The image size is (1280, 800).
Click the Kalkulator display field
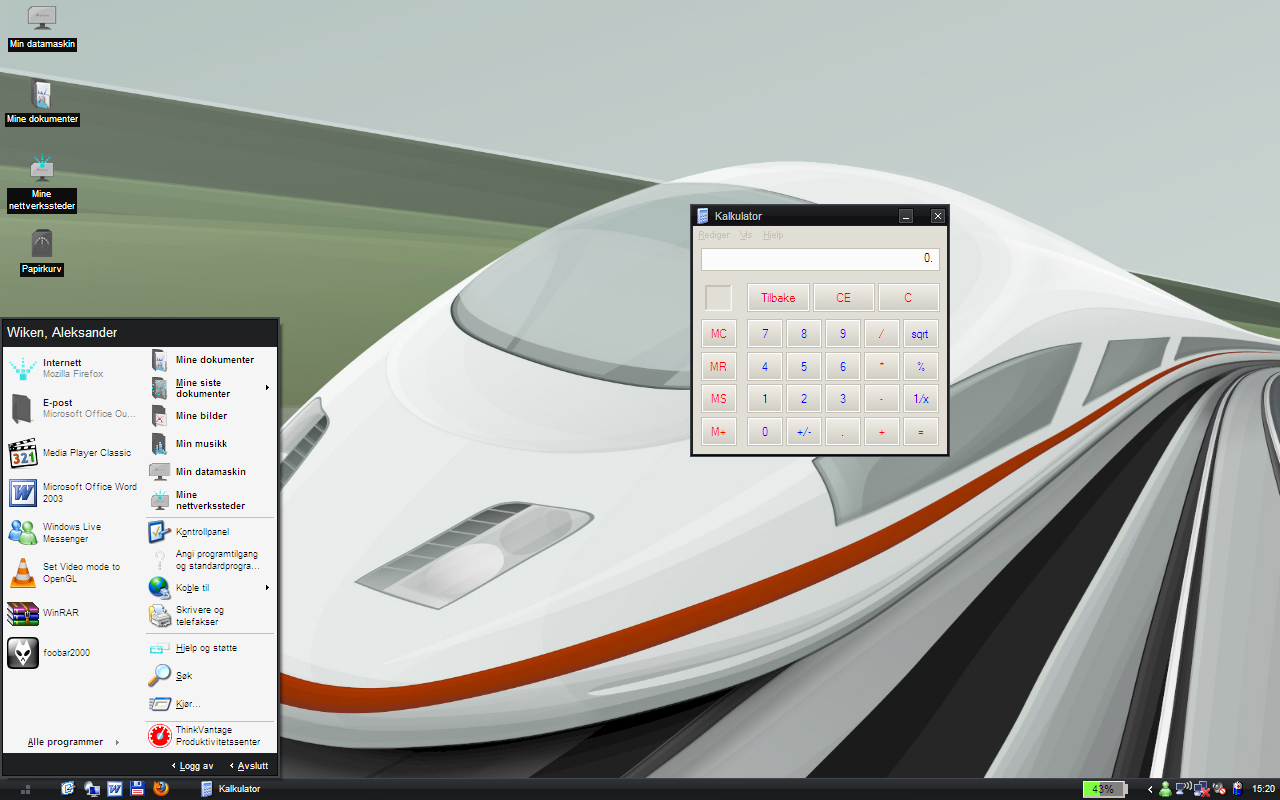coord(820,259)
